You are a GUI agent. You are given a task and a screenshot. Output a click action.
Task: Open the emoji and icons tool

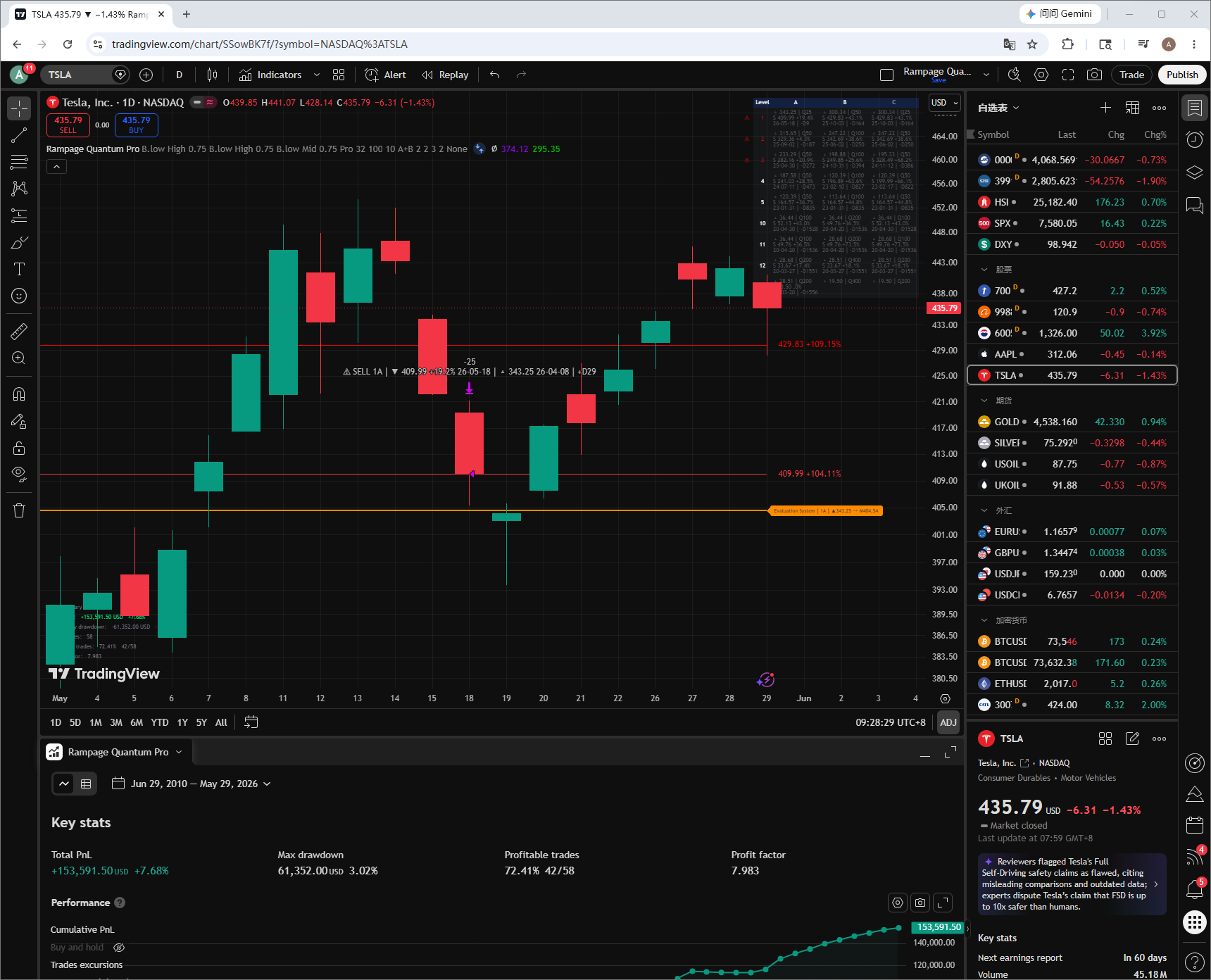point(19,296)
